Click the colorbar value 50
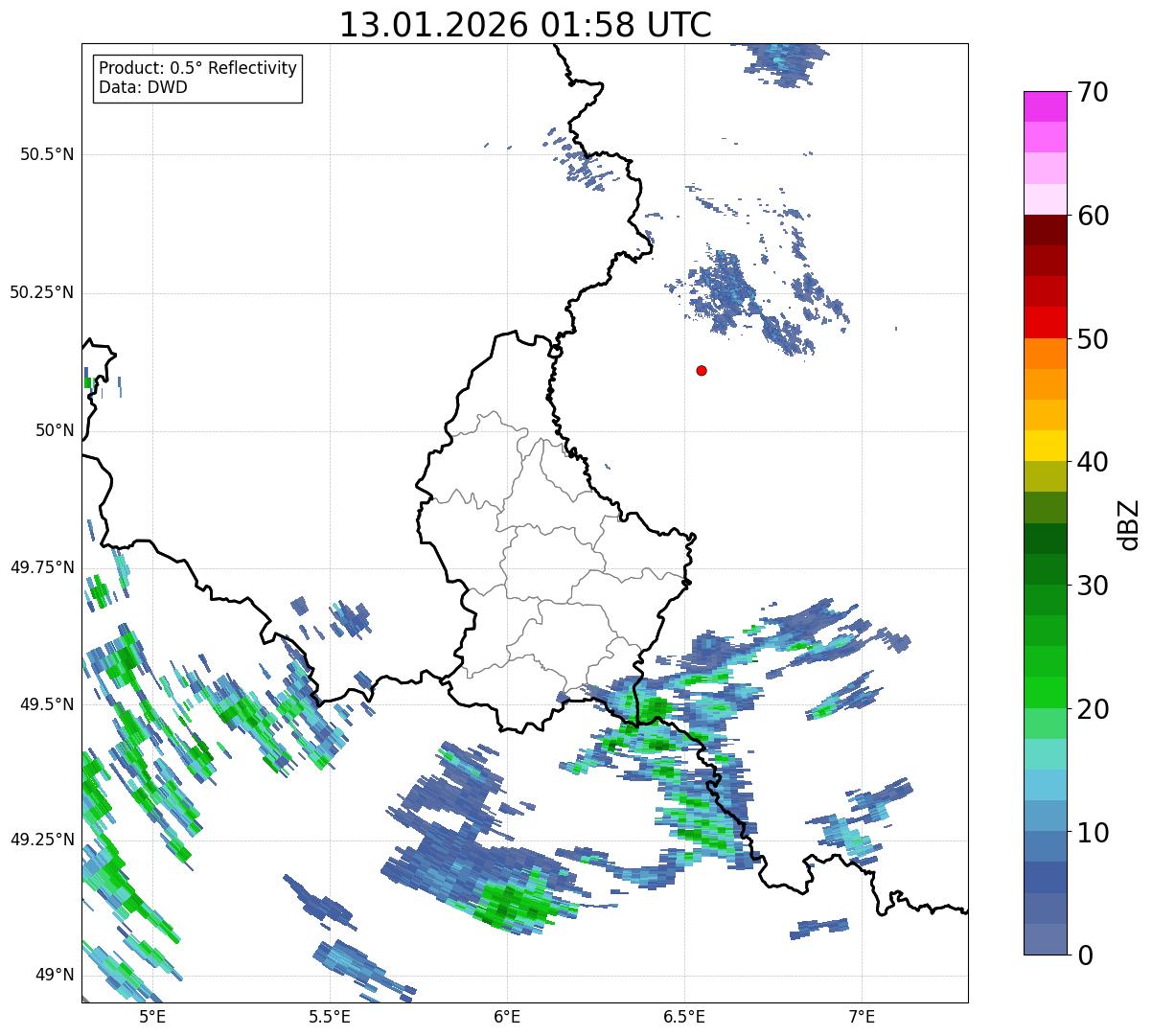 point(1092,339)
